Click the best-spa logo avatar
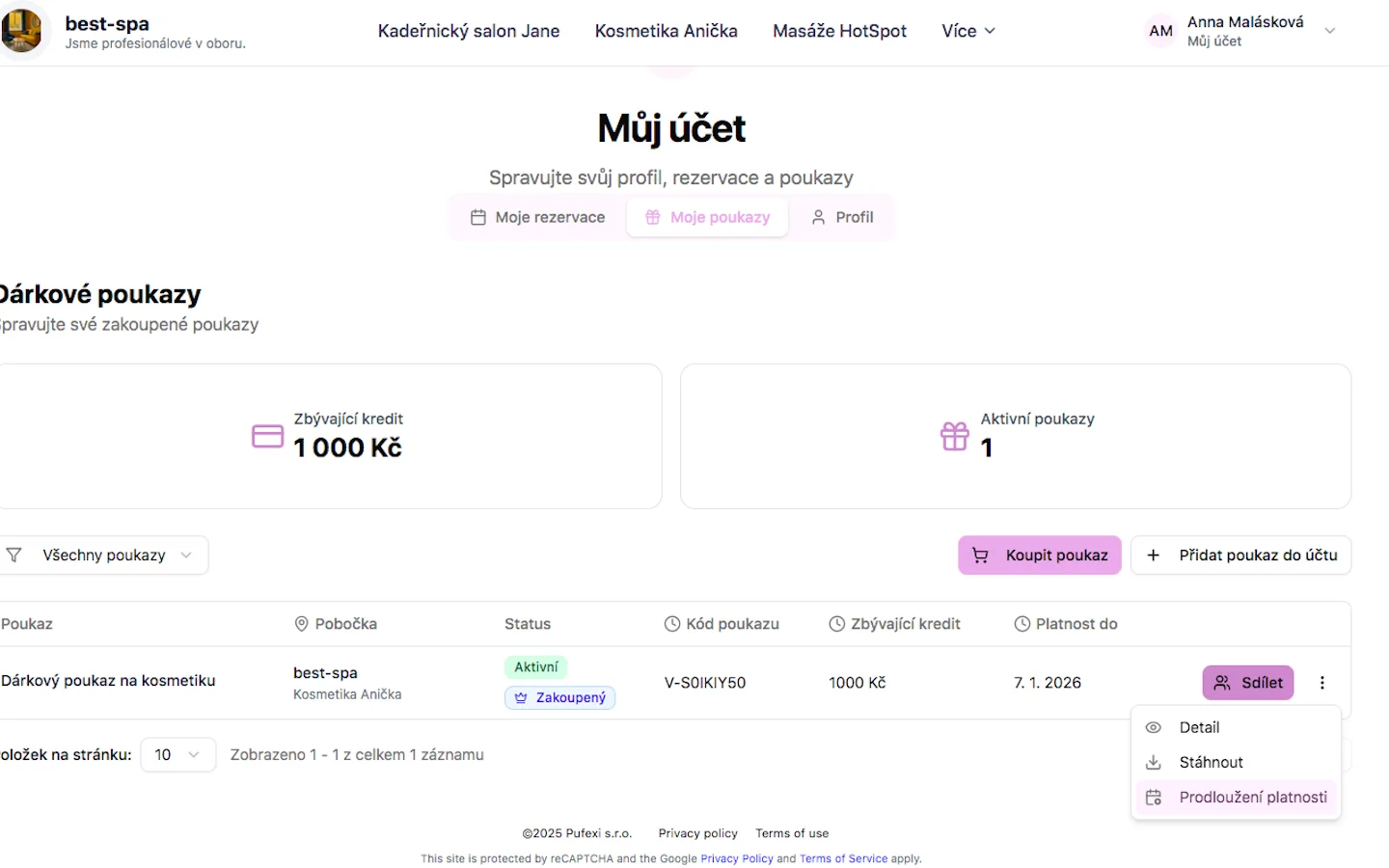Image resolution: width=1389 pixels, height=868 pixels. pos(21,31)
